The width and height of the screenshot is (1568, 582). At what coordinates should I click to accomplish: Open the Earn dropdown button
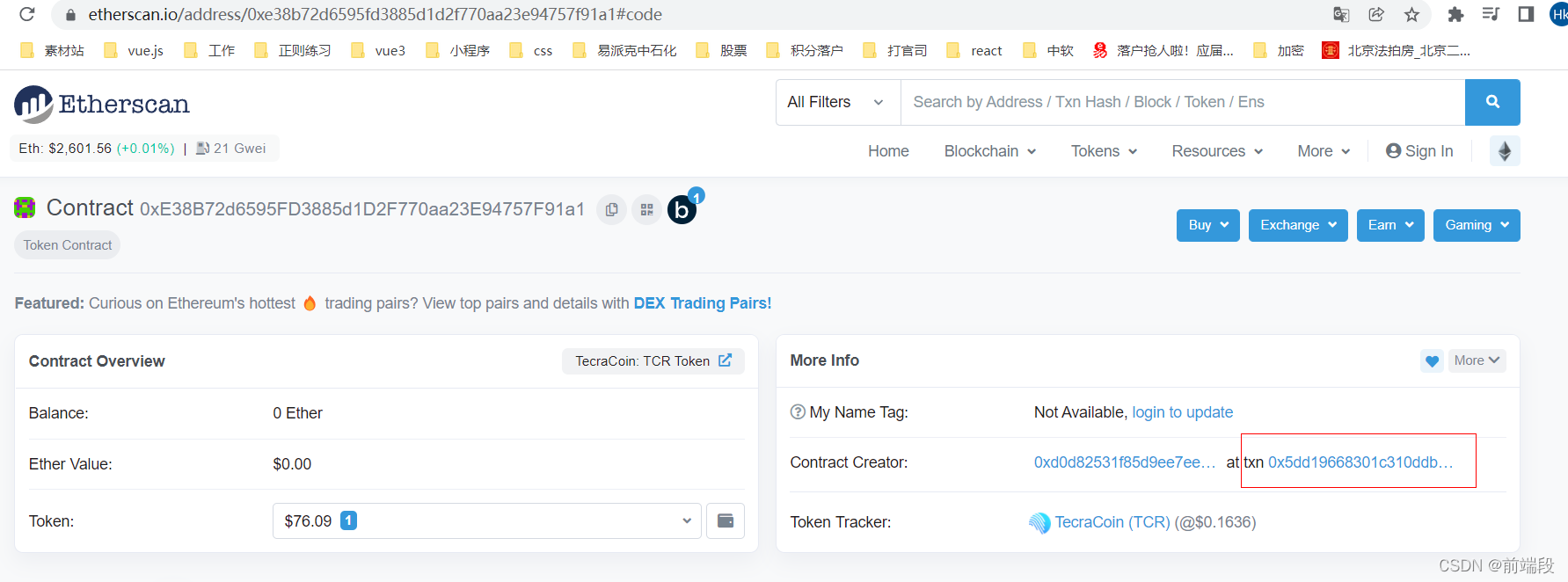pyautogui.click(x=1390, y=225)
